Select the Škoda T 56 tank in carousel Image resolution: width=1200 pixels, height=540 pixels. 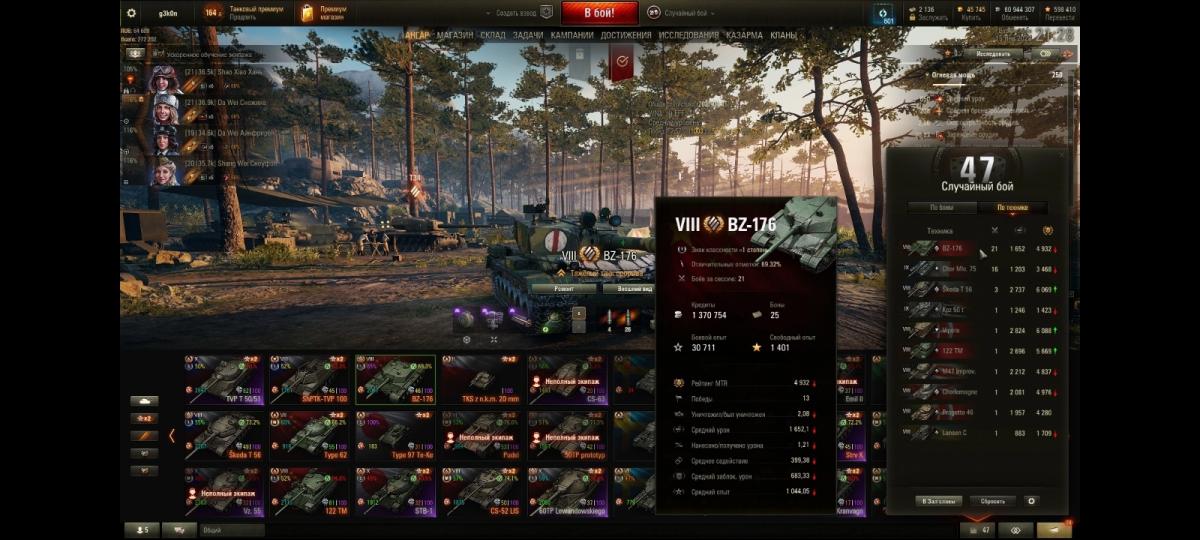pyautogui.click(x=223, y=435)
